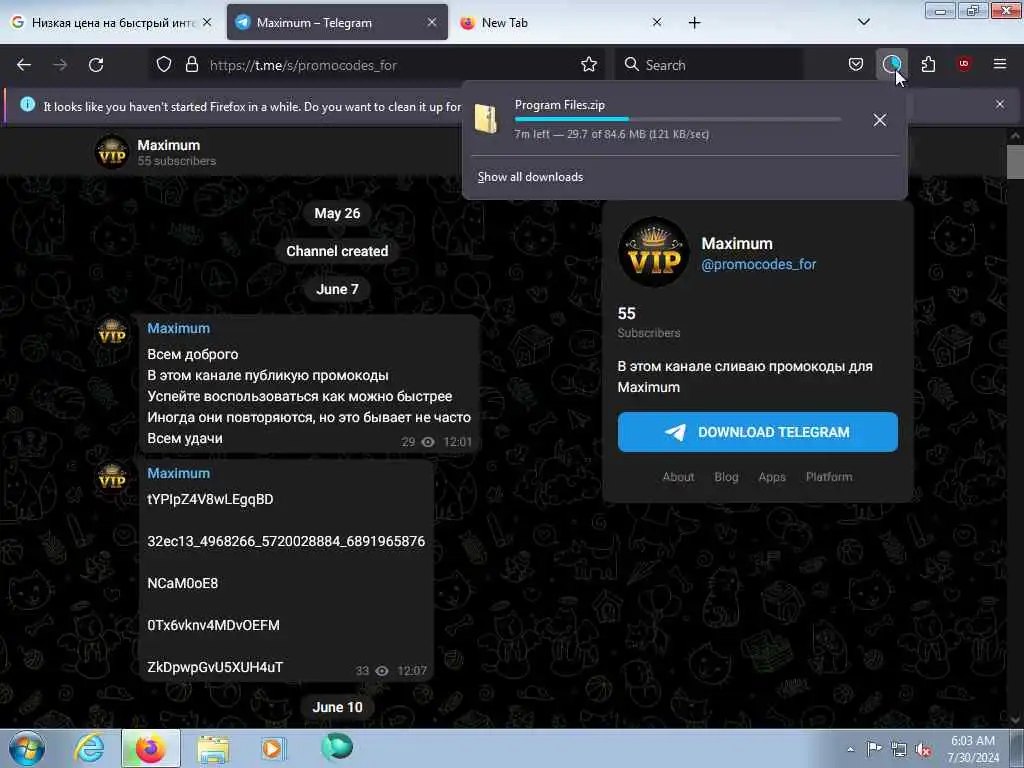Viewport: 1024px width, 768px height.
Task: Click the muted volume tray icon
Action: tap(923, 750)
